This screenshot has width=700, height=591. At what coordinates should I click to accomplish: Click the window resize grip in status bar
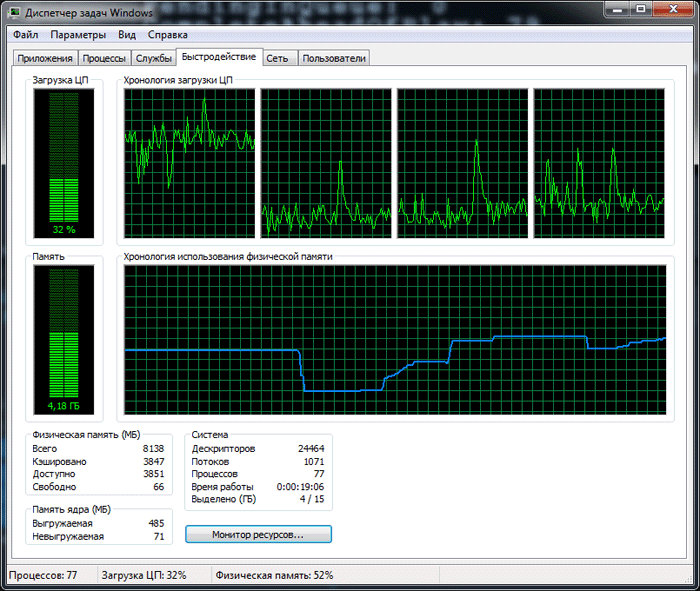pyautogui.click(x=688, y=579)
